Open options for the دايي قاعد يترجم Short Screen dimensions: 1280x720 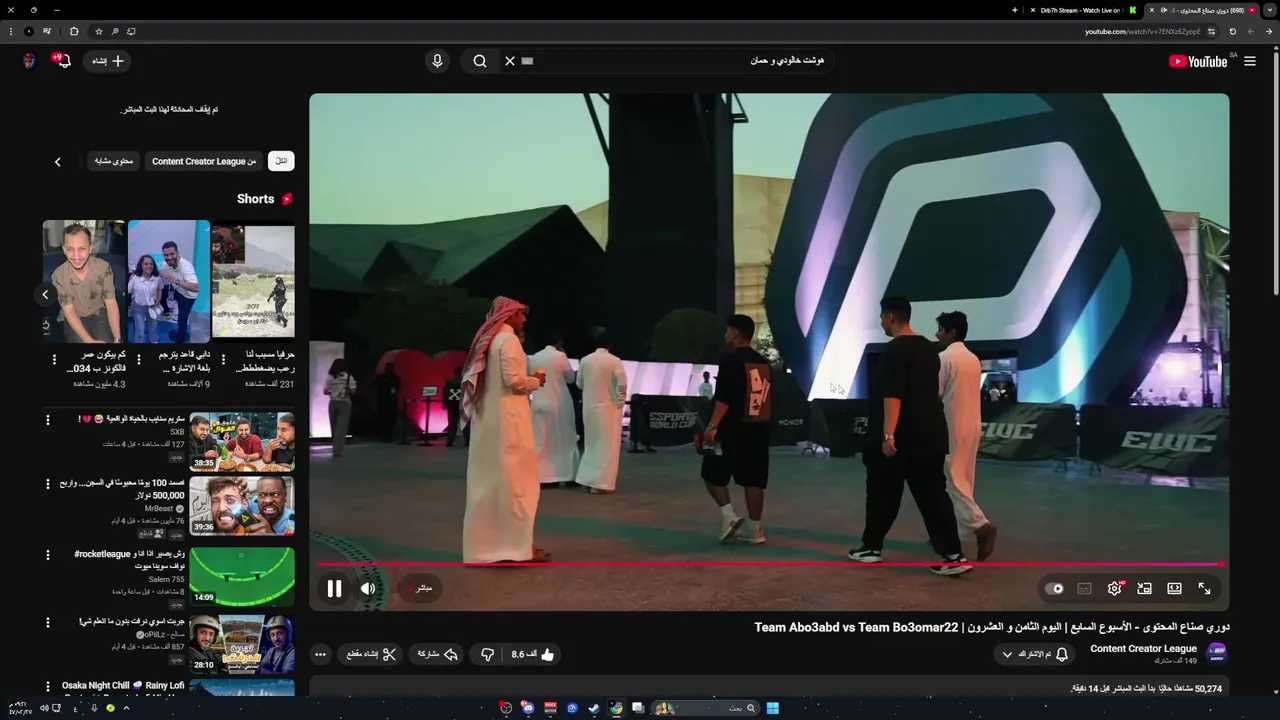coord(137,359)
